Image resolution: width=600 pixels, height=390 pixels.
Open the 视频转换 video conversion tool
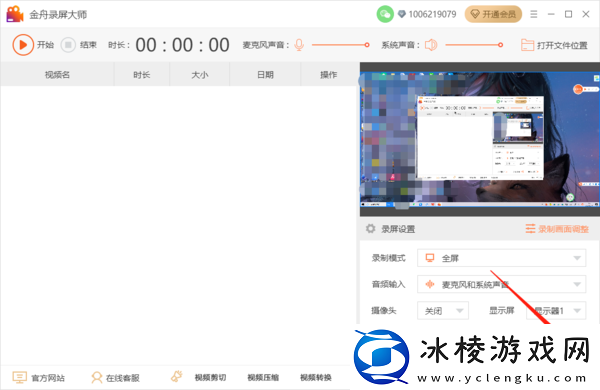pyautogui.click(x=316, y=378)
